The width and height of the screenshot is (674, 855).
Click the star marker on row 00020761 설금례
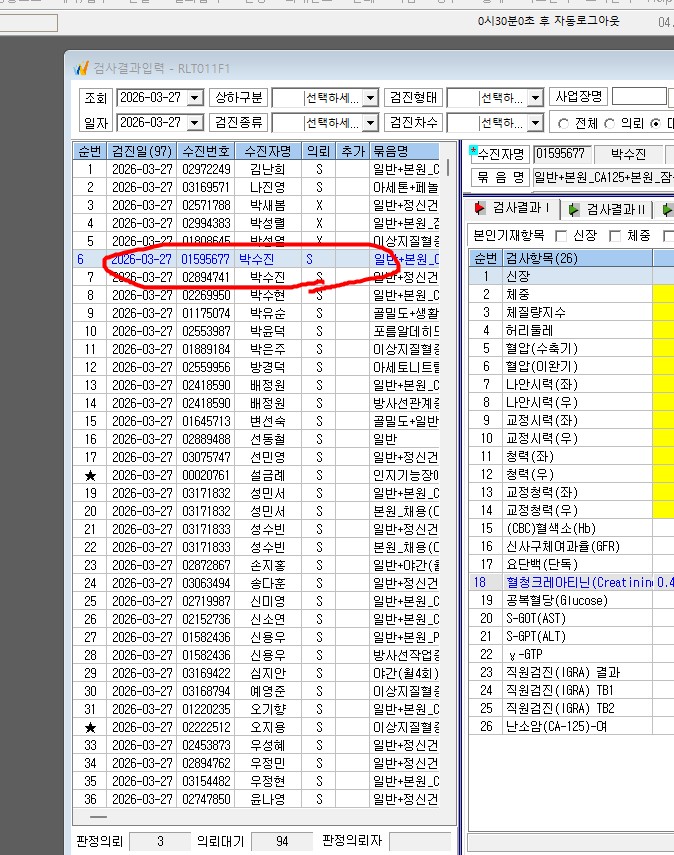coord(90,475)
